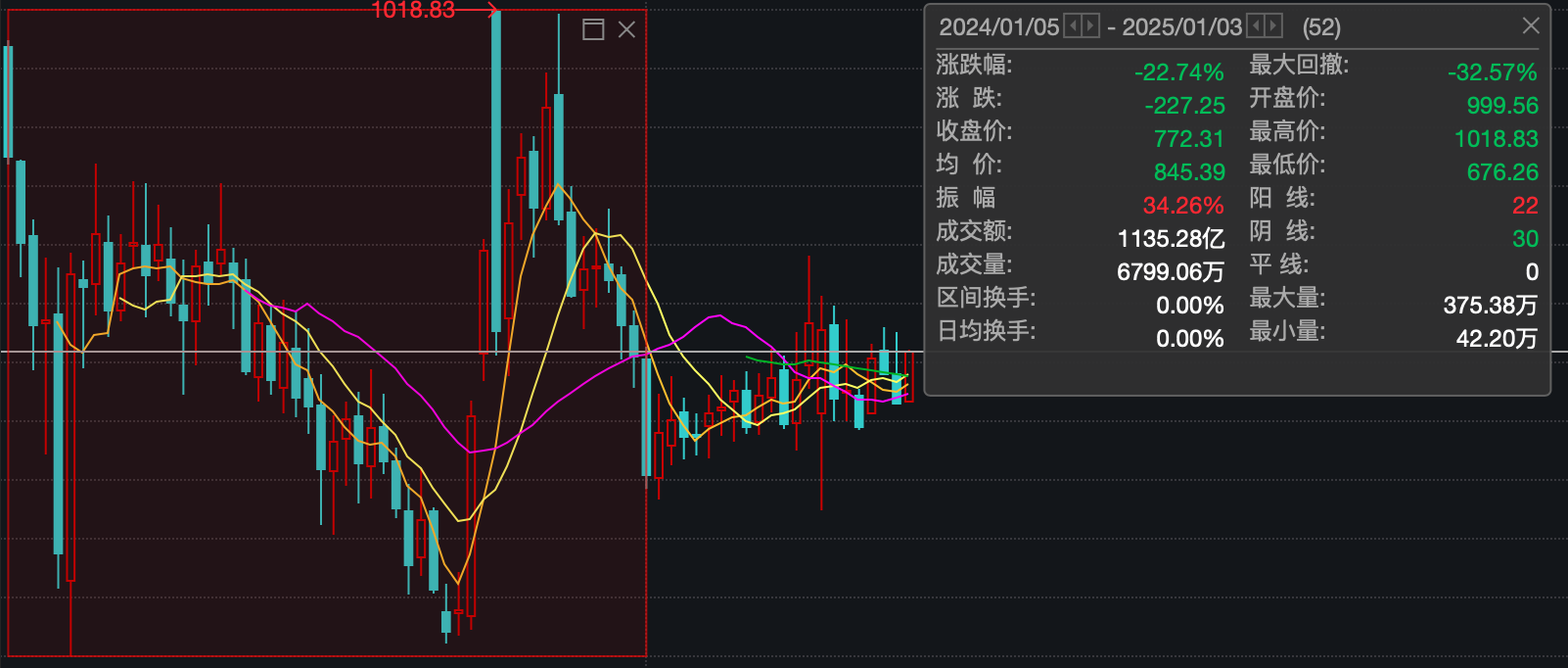Click the 最大回撤 value -32.57%

pyautogui.click(x=1493, y=72)
